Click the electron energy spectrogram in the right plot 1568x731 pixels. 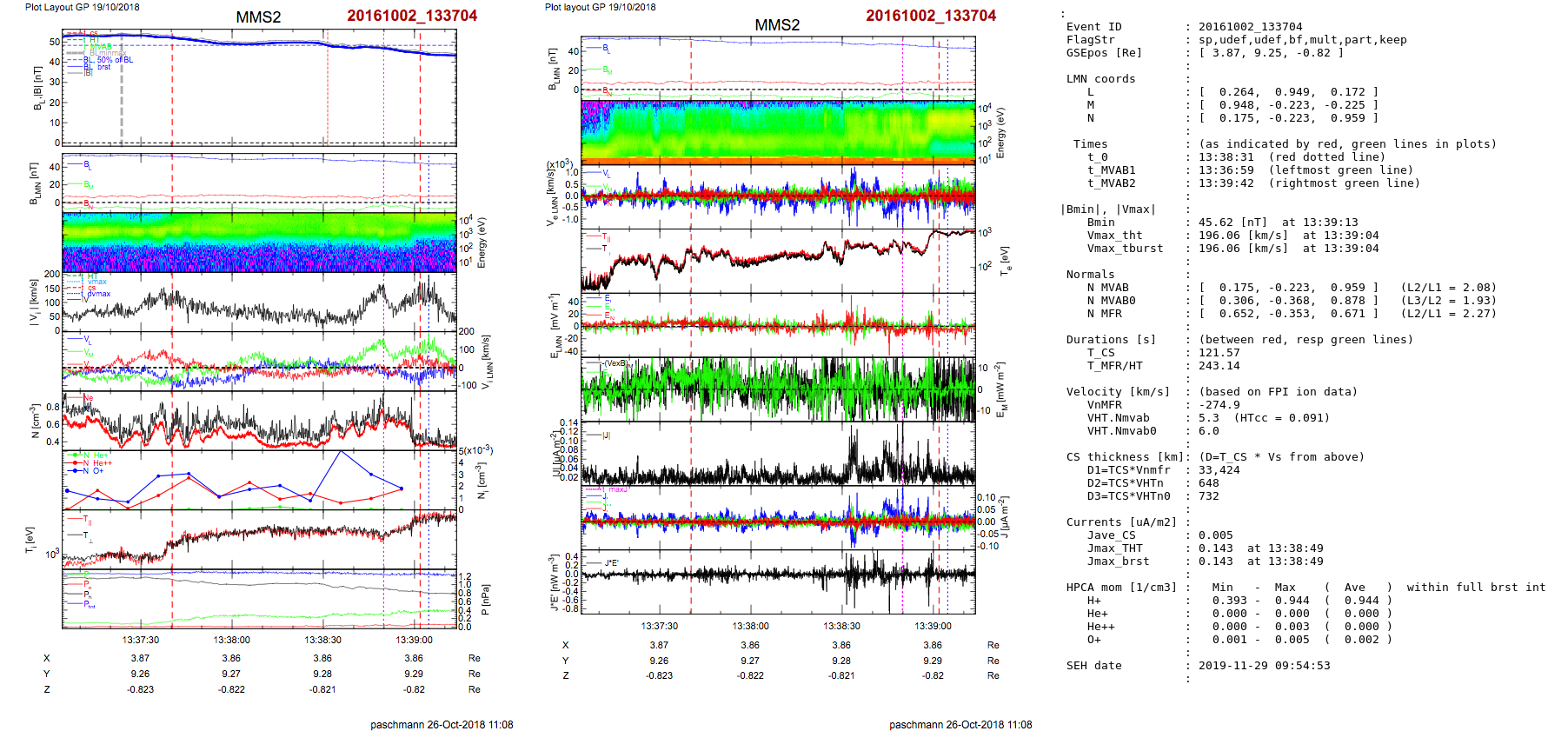tap(778, 130)
